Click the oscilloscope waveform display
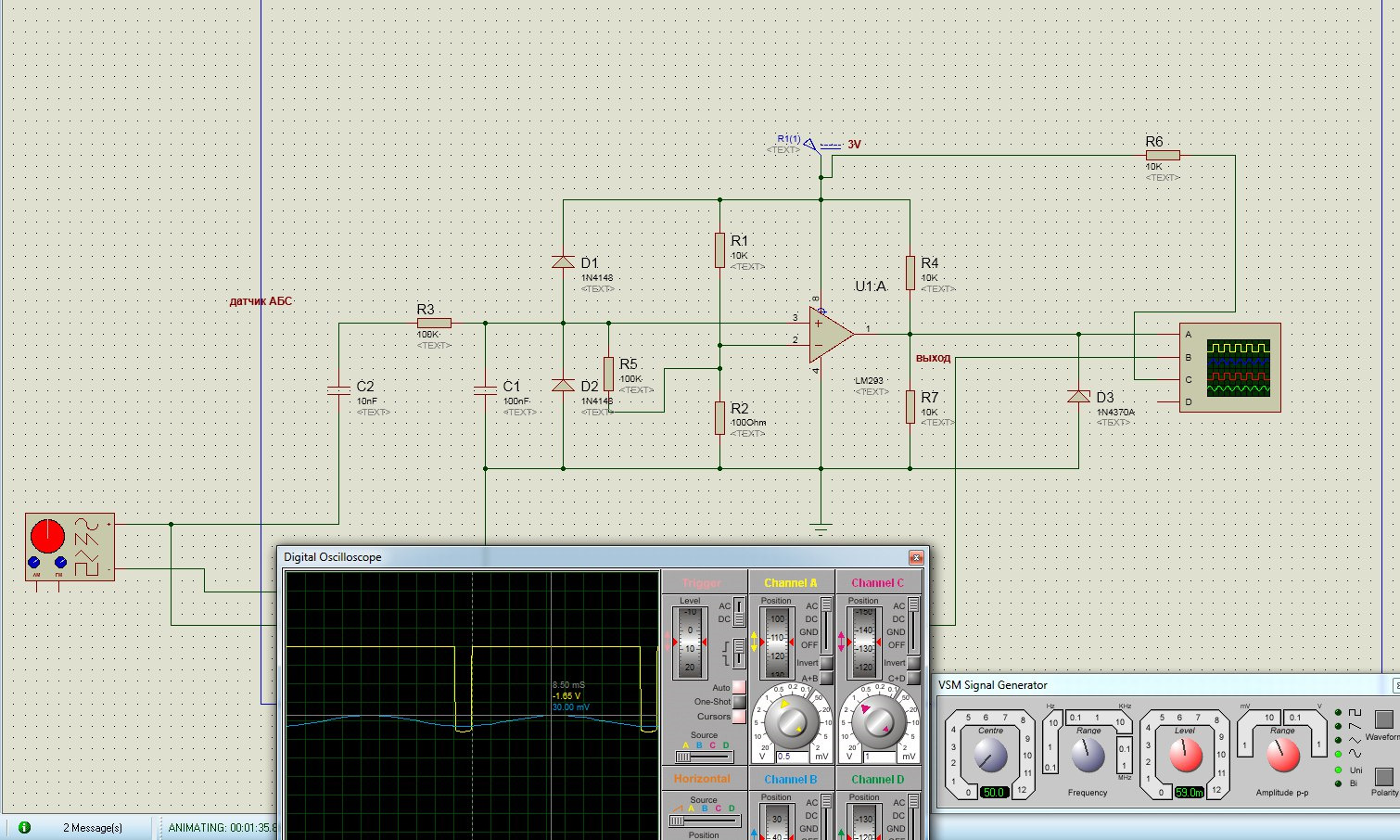Viewport: 1400px width, 840px height. 472,706
